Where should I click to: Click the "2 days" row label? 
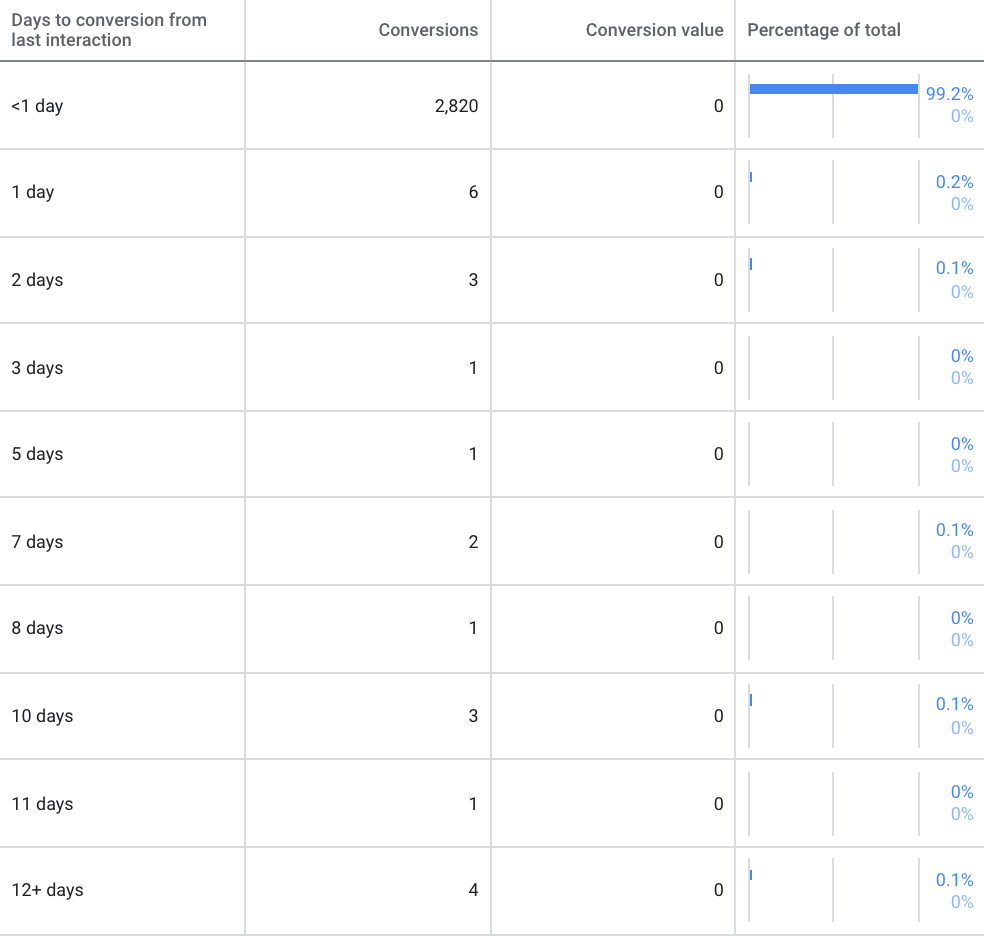(37, 280)
